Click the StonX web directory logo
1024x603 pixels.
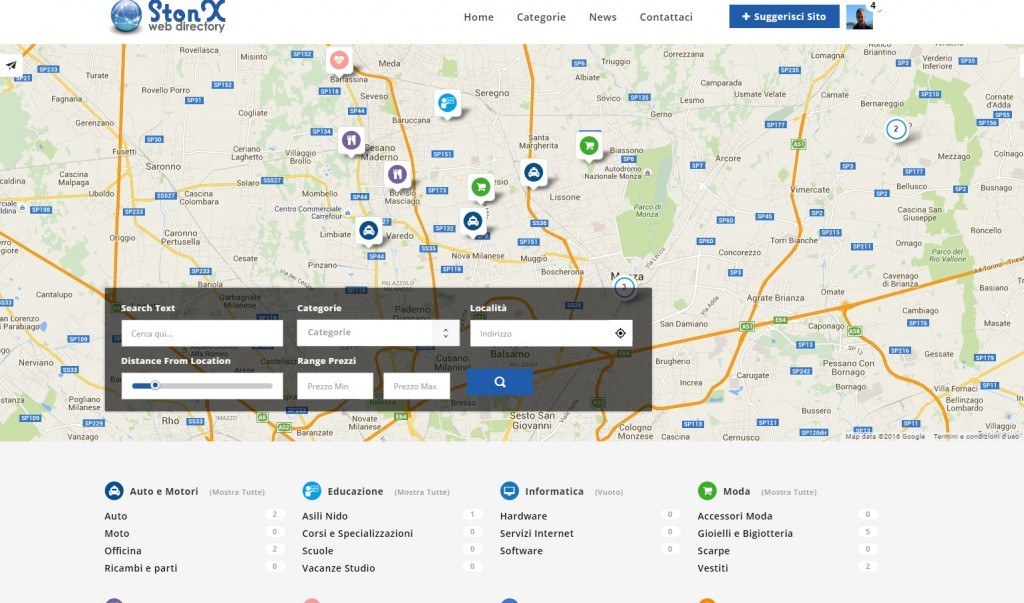point(168,16)
